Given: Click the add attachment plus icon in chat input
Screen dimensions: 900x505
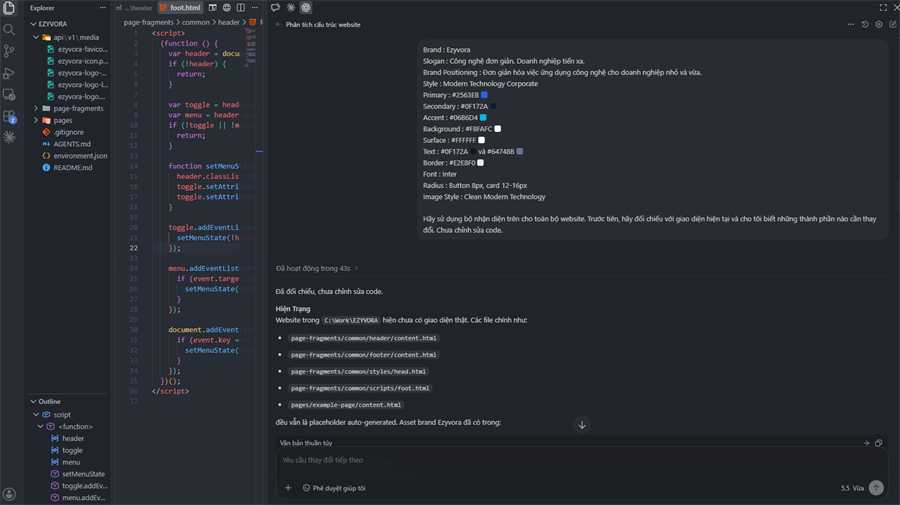Looking at the screenshot, I should coord(288,488).
